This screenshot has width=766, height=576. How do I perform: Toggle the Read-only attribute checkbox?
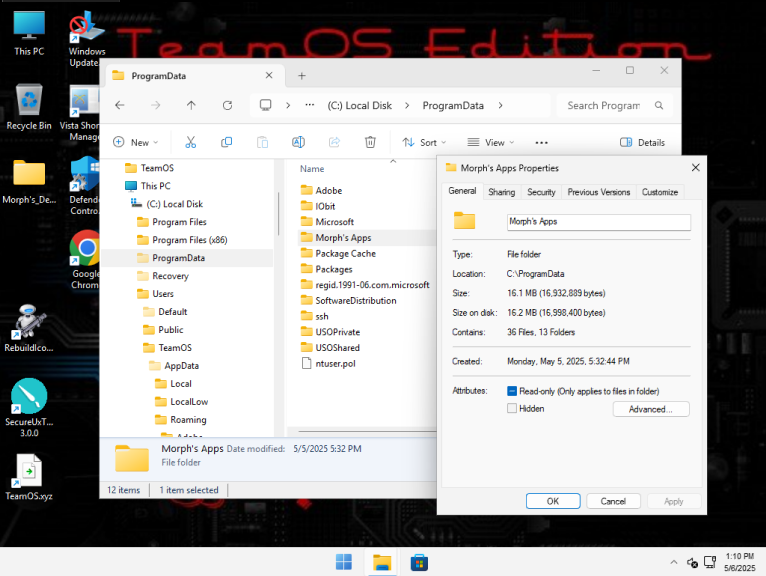point(511,391)
